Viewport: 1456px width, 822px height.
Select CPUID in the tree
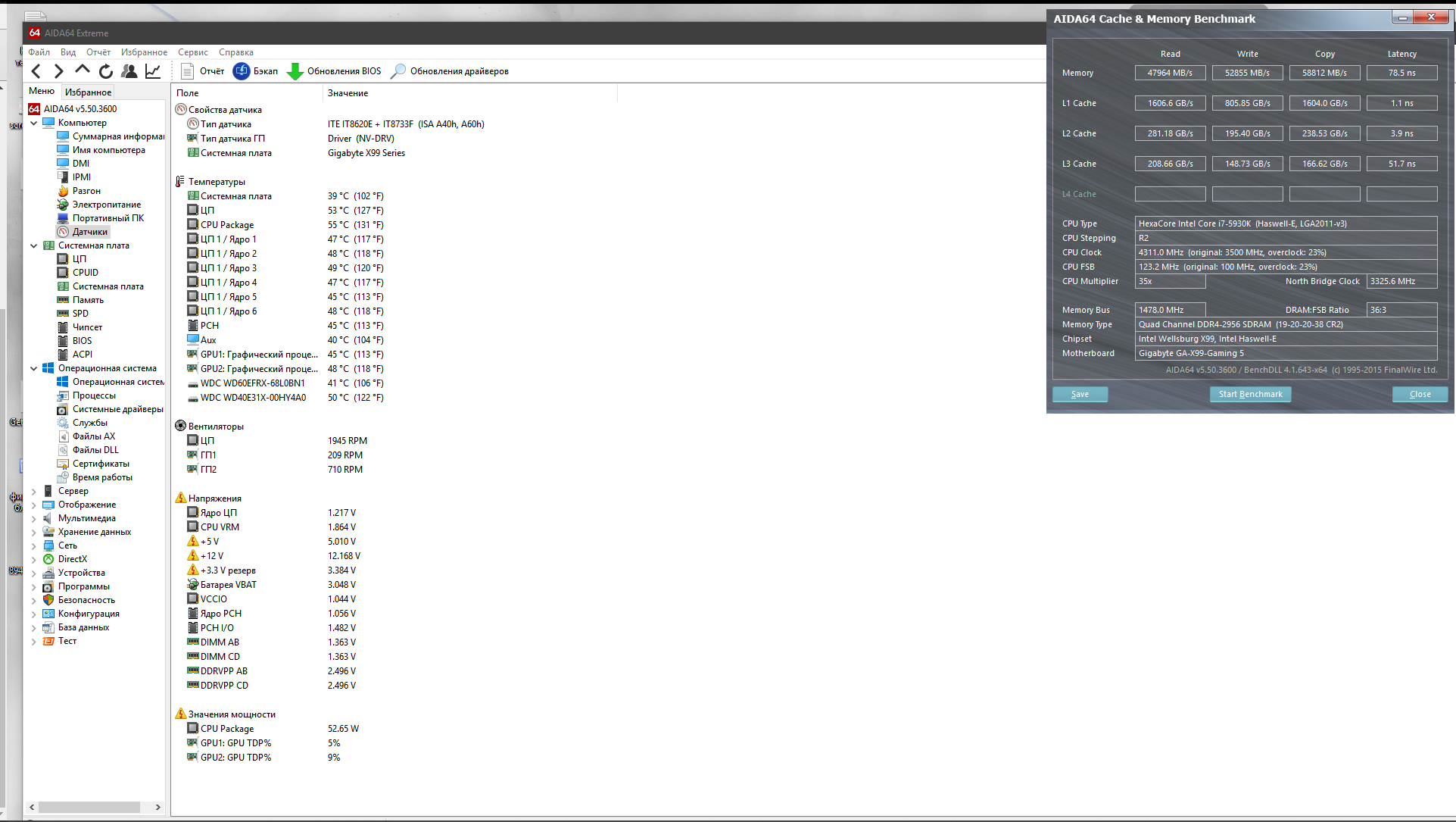tap(85, 273)
